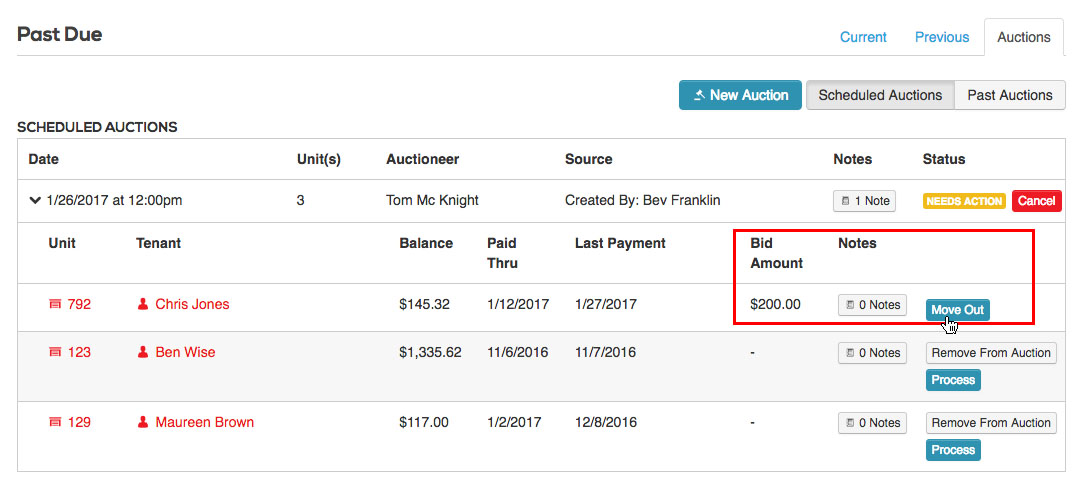Select the Auctions tab

pyautogui.click(x=1024, y=37)
